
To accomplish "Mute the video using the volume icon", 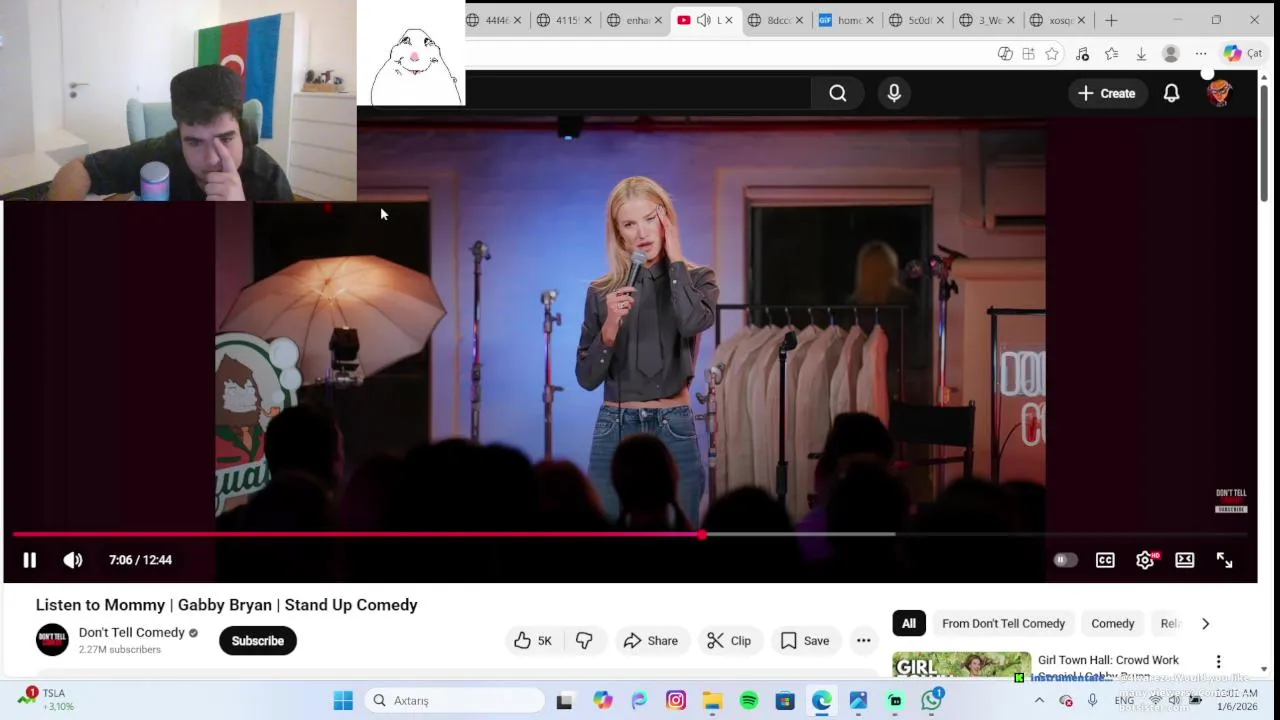I will click(73, 560).
